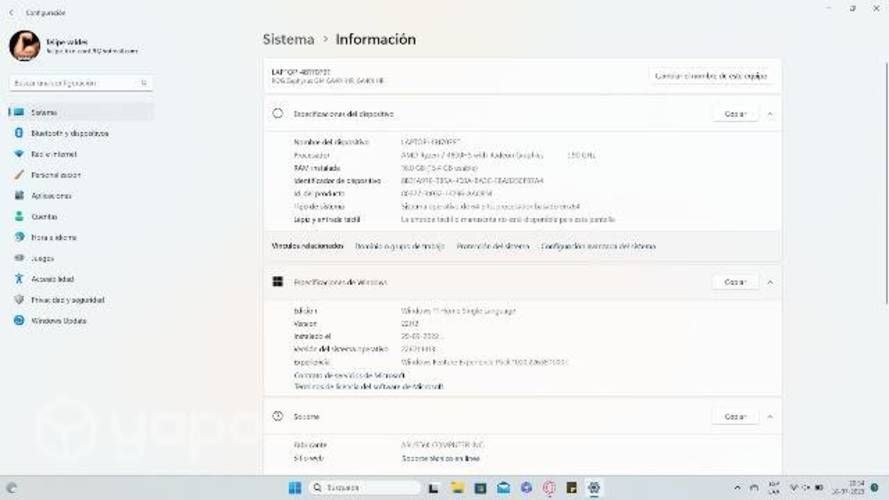
Task: Open Hora e idioma settings
Action: click(x=81, y=238)
